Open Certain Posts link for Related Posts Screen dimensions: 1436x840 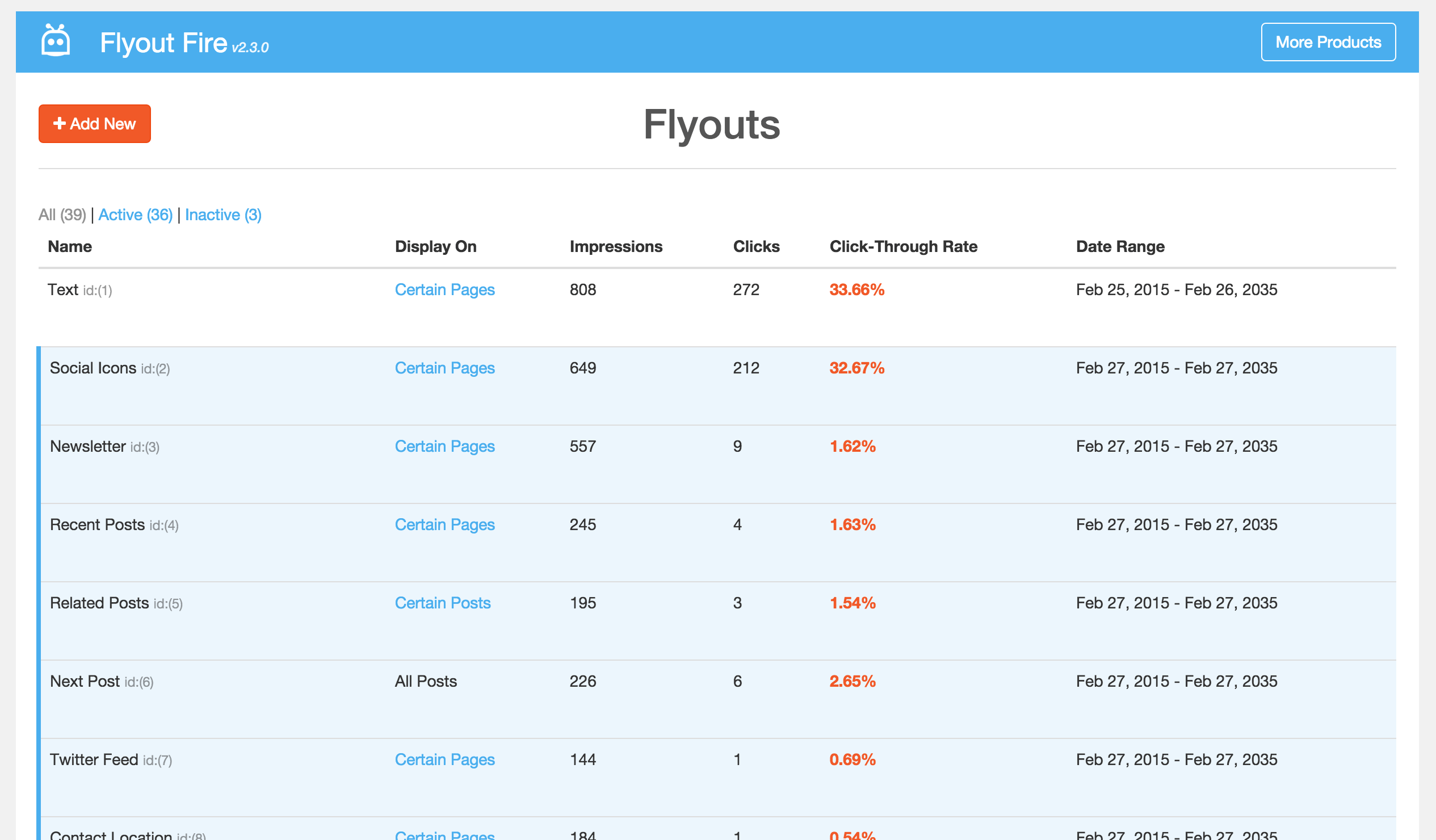pos(442,603)
